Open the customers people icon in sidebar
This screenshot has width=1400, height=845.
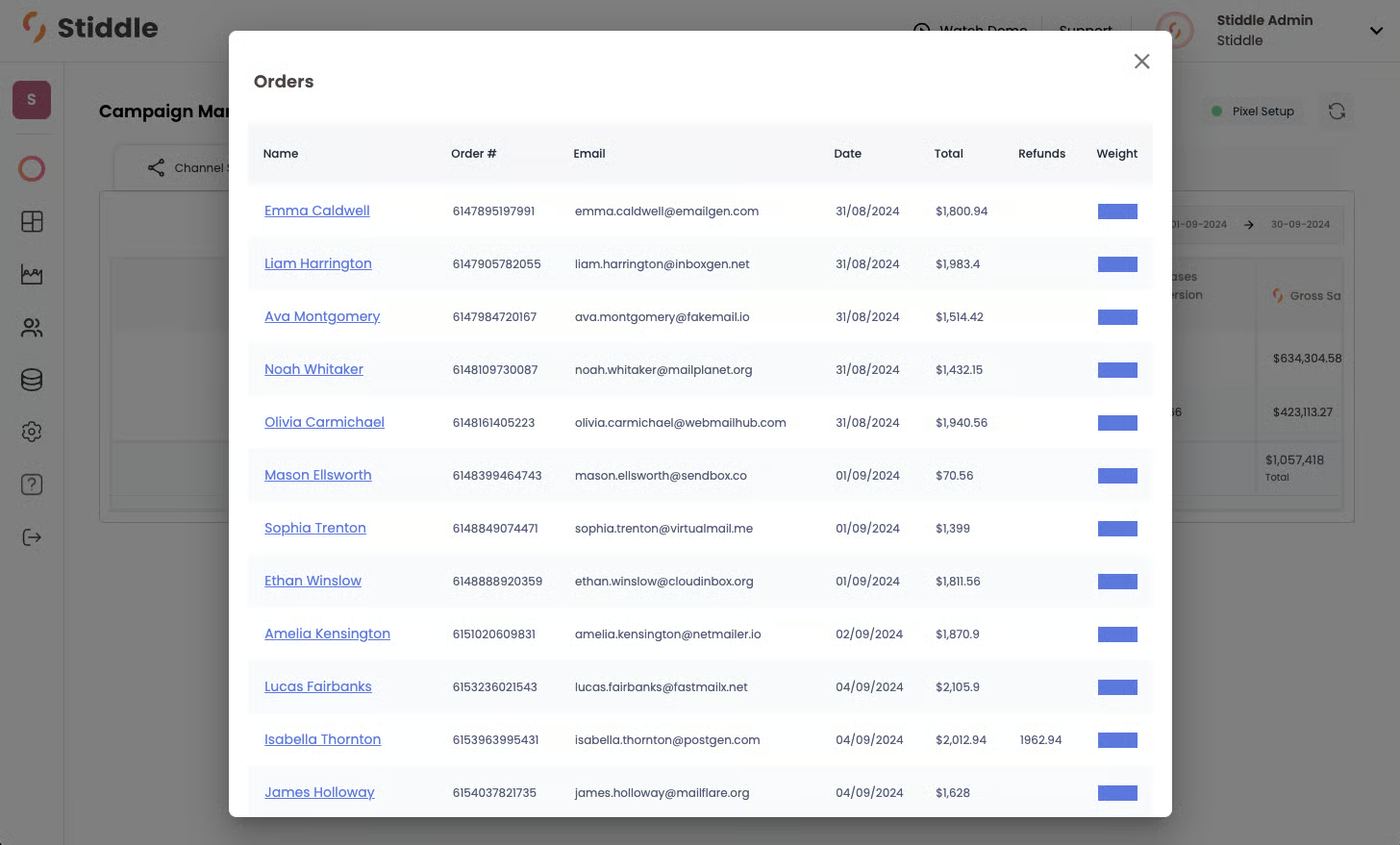point(32,327)
